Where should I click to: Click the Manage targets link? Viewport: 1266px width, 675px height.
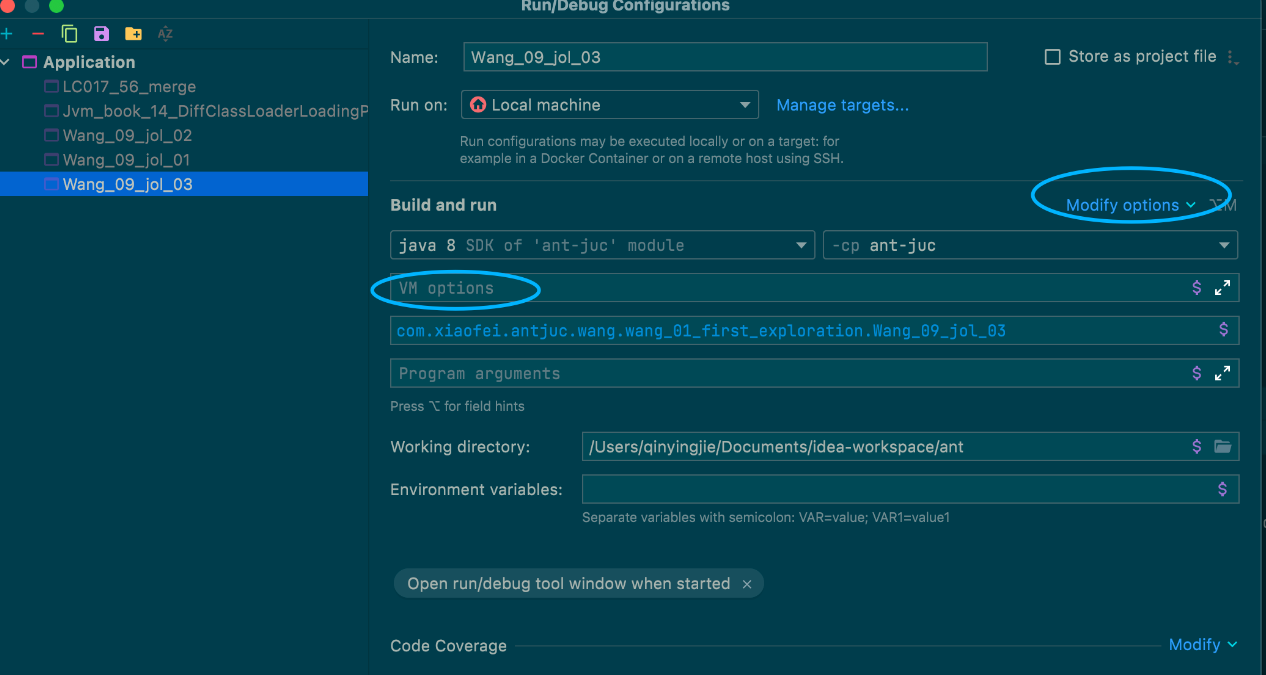(842, 105)
